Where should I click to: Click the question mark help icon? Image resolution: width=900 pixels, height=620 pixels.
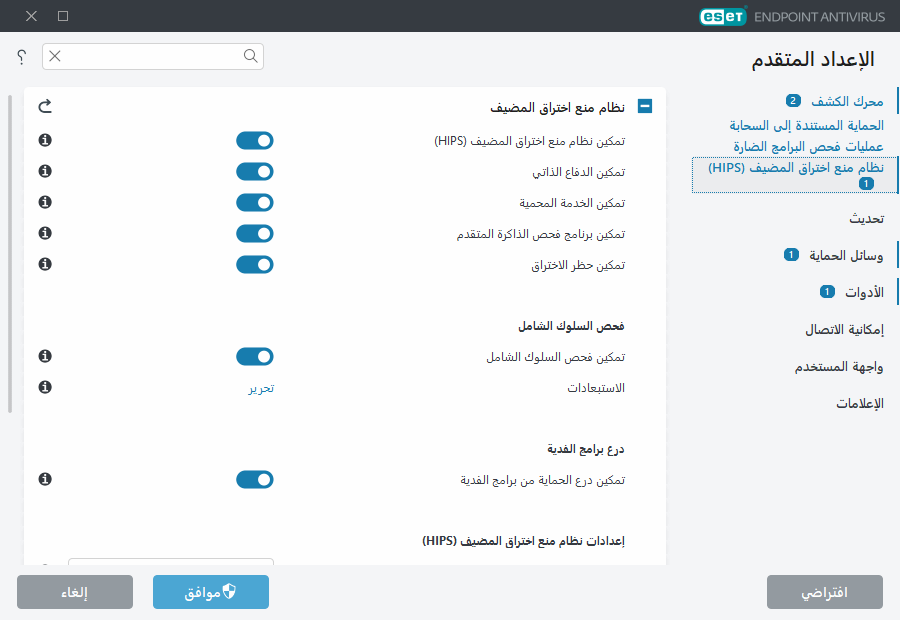point(22,57)
